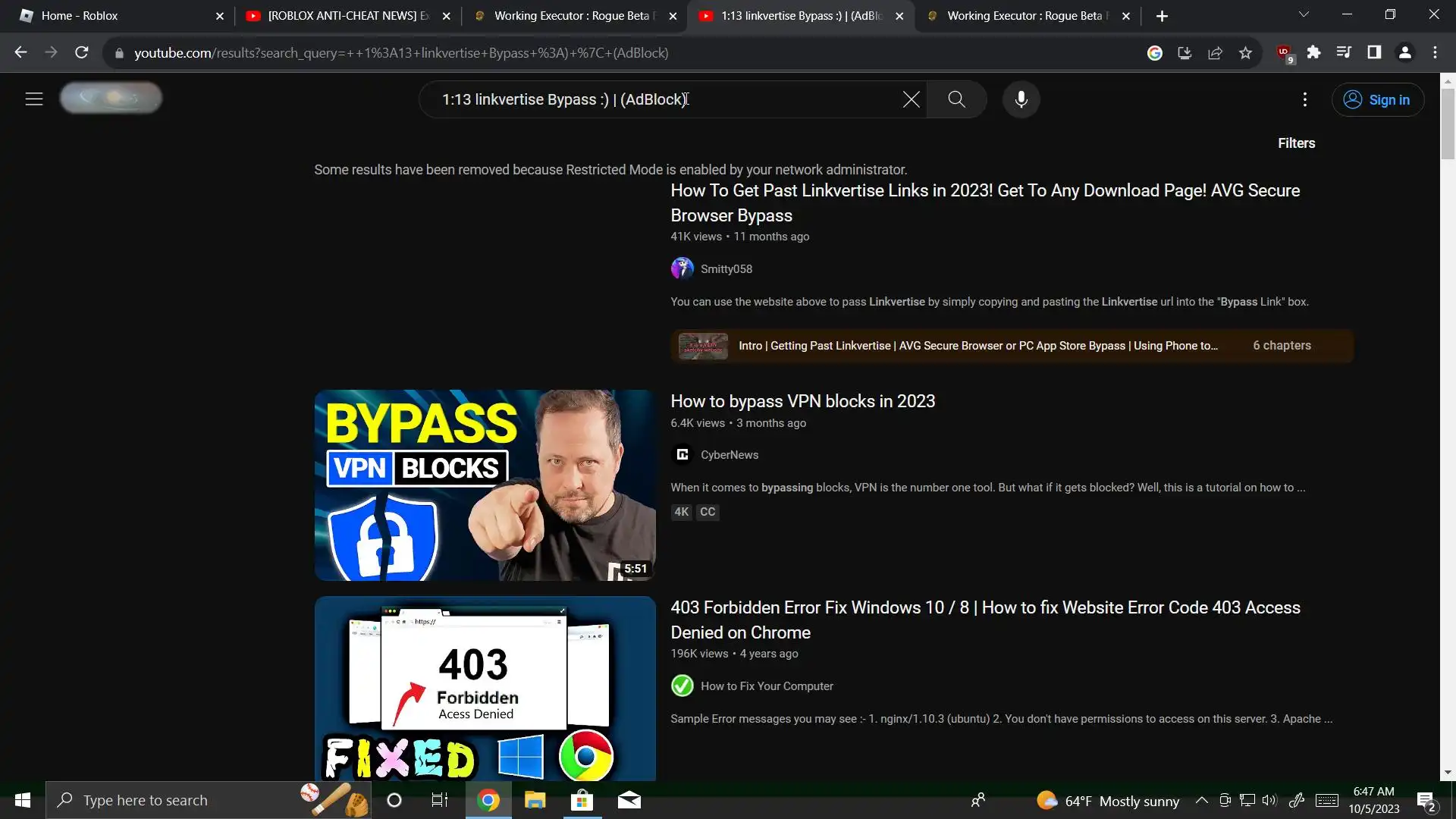Open How to bypass VPN blocks video title
Screen dimensions: 1456x819
click(802, 401)
